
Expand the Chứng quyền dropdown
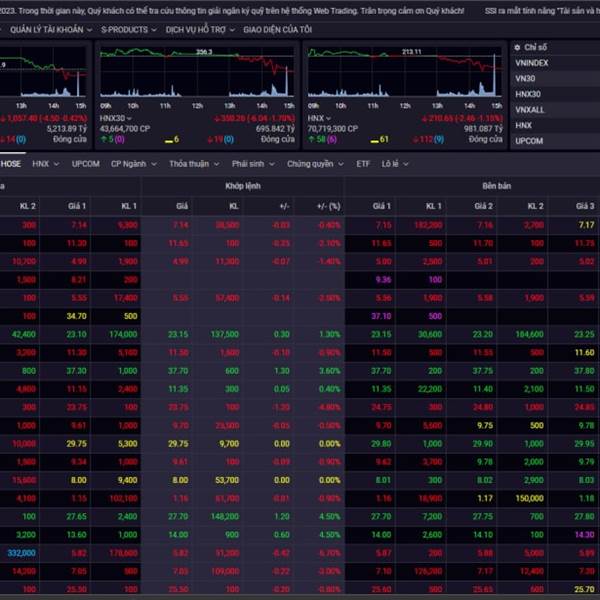pos(315,164)
